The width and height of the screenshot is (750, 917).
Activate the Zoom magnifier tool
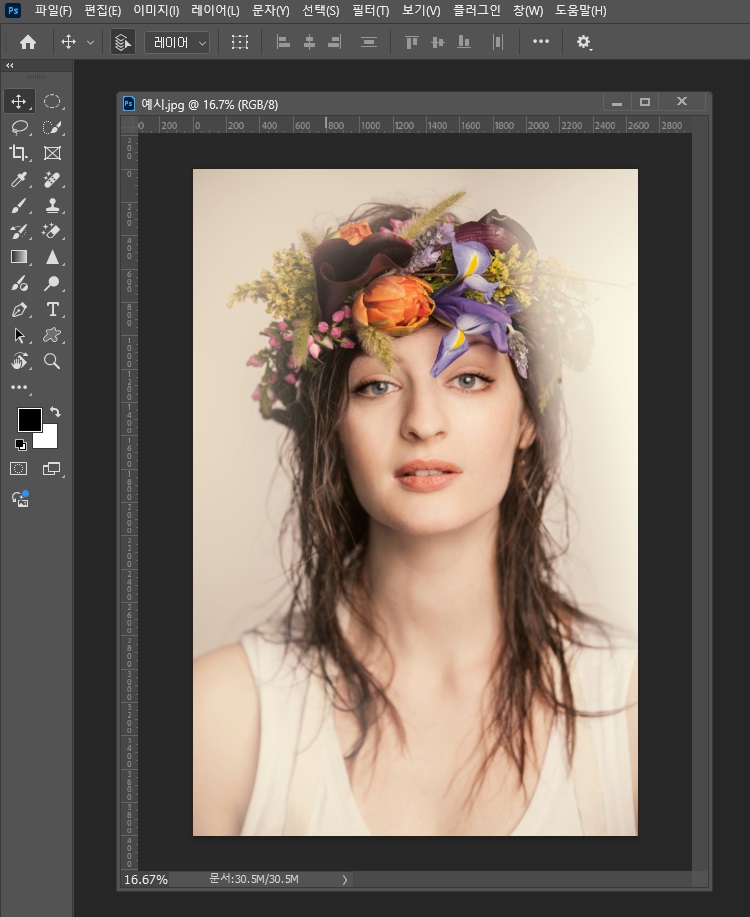click(52, 361)
